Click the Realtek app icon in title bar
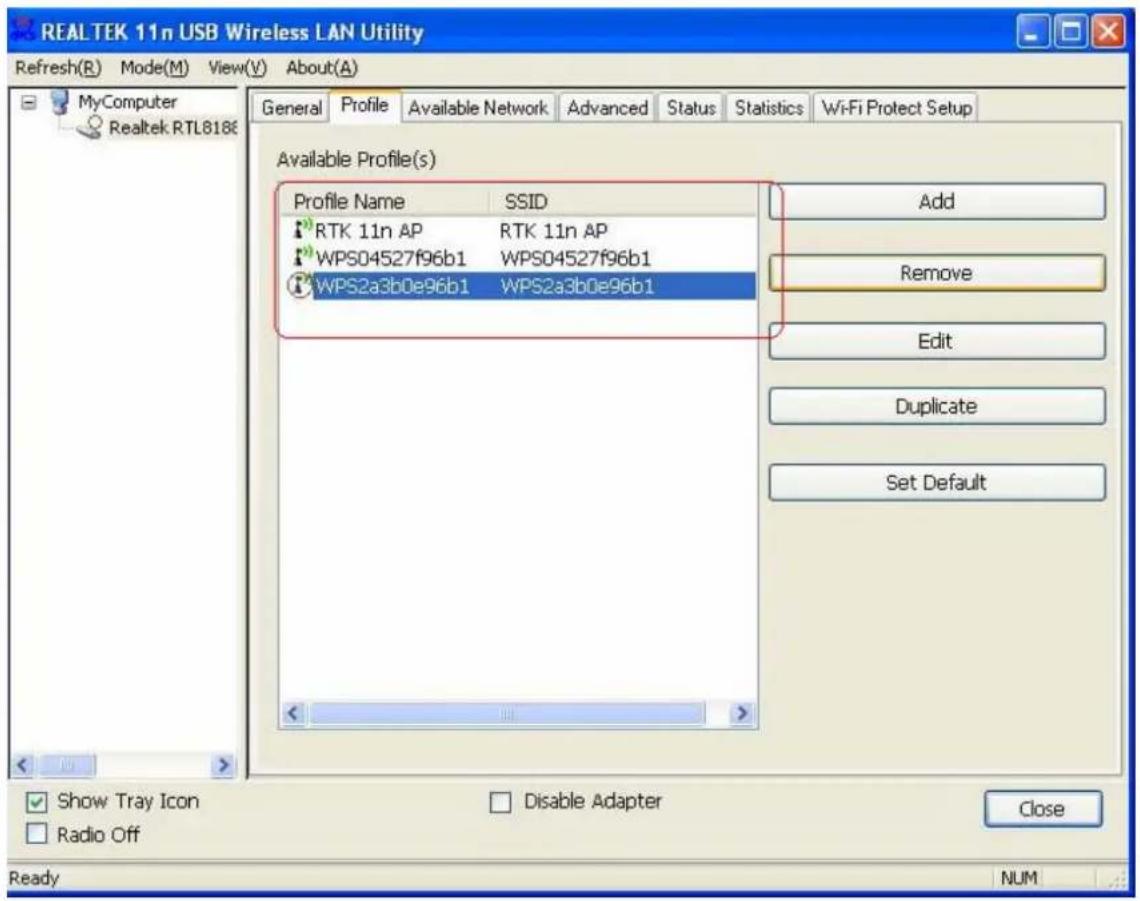Viewport: 1140px width, 901px height. pyautogui.click(x=24, y=31)
